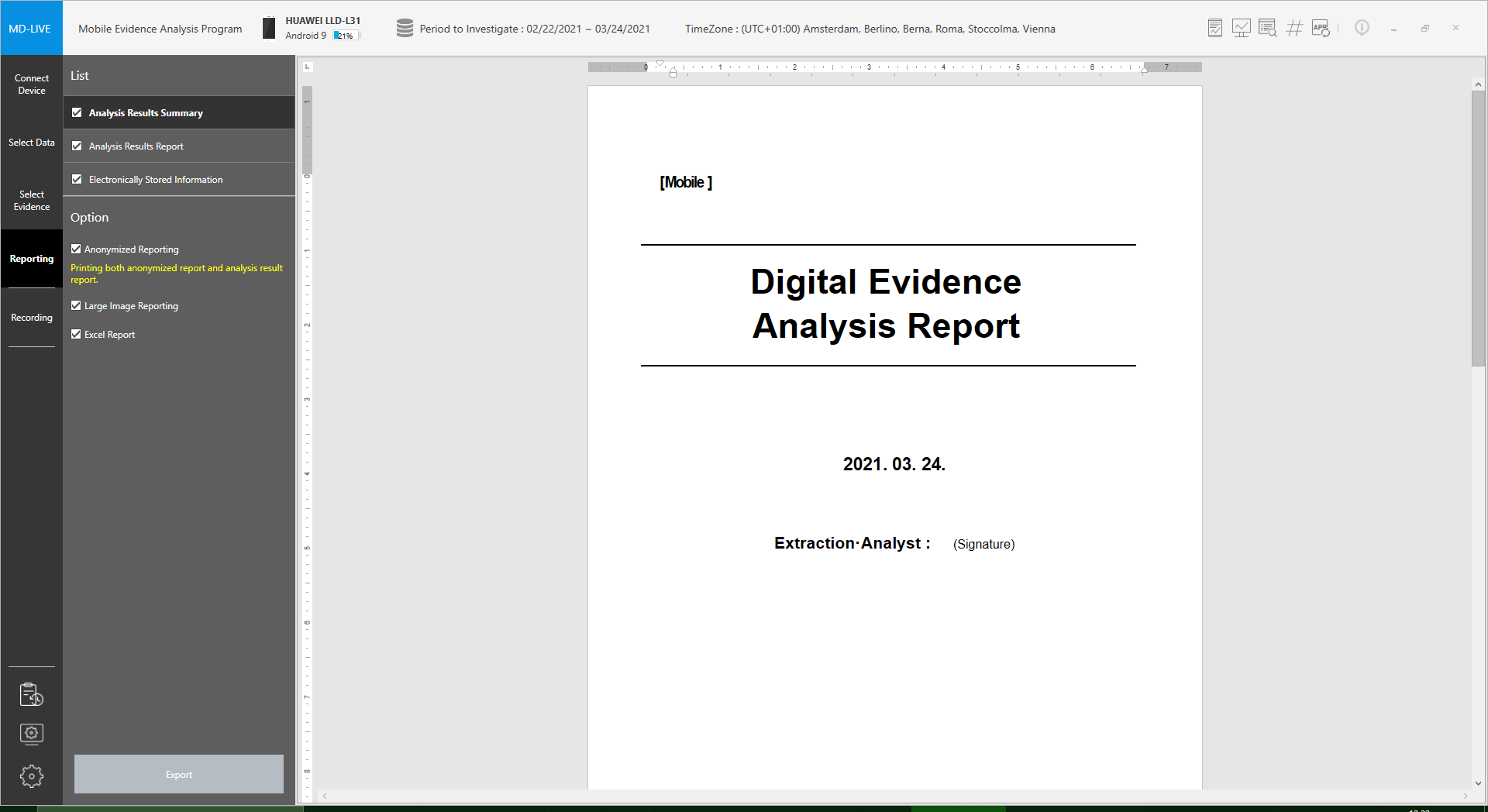The height and width of the screenshot is (812, 1488).
Task: Click the Android 9 version label
Action: point(305,36)
